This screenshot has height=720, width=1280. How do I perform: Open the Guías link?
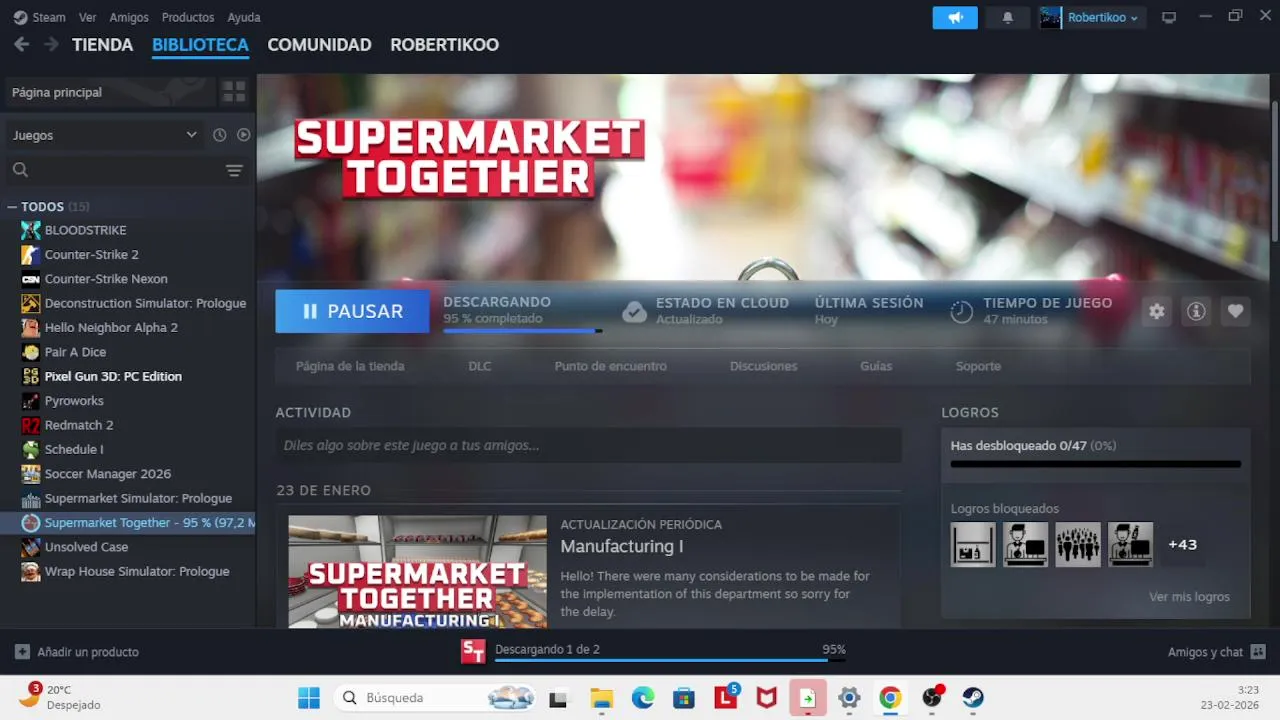pyautogui.click(x=876, y=366)
